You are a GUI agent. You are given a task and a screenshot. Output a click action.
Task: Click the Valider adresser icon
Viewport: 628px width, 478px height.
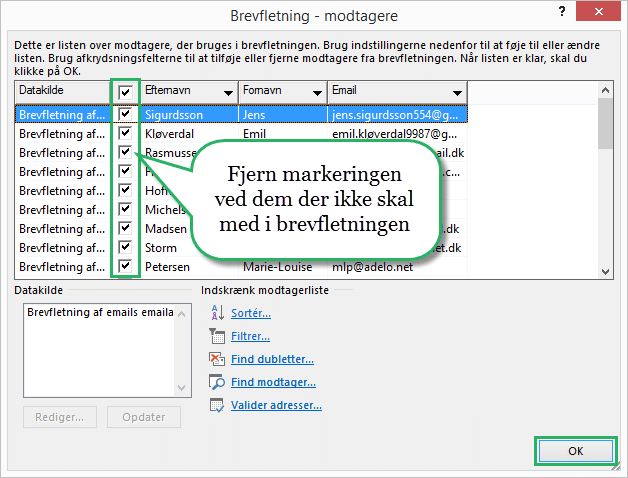[217, 405]
